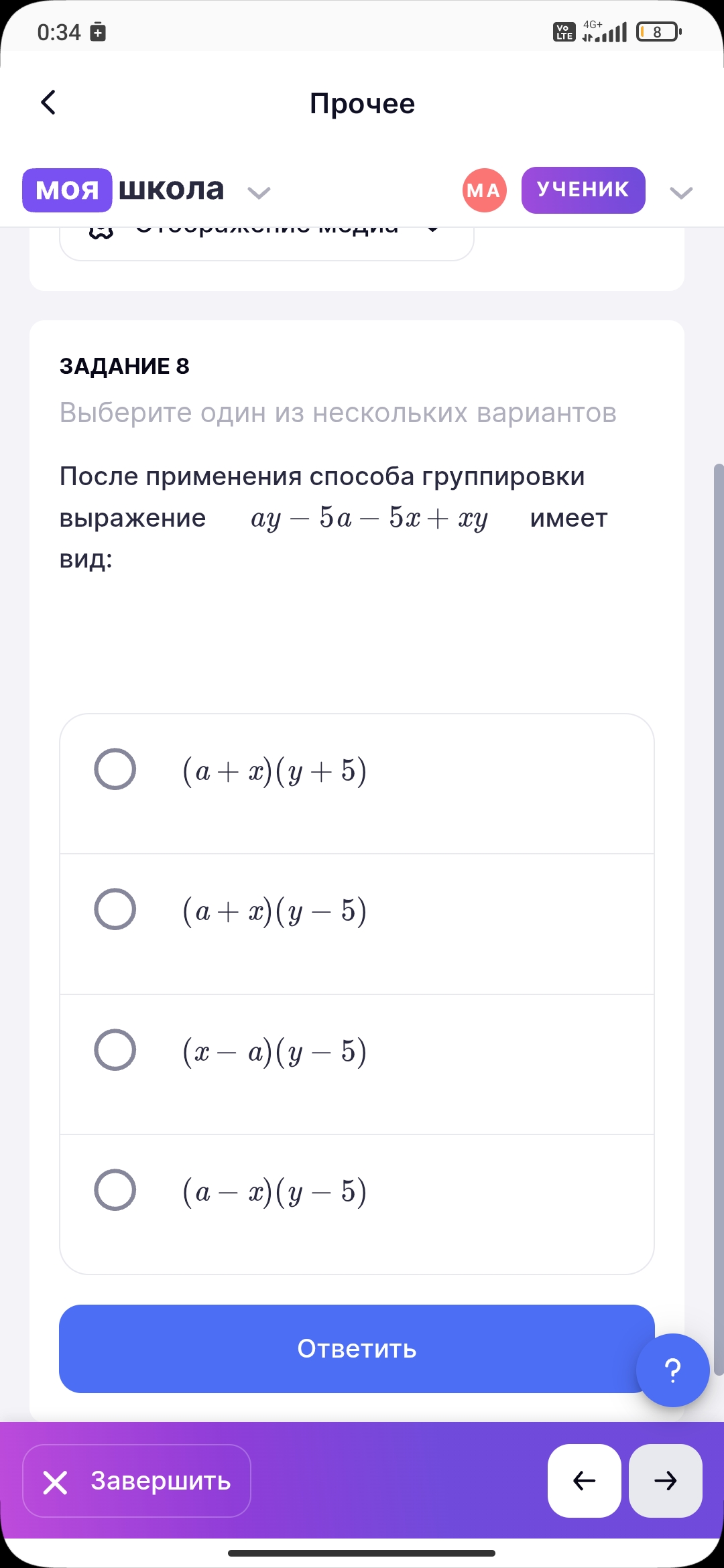
Task: Open the Ученик role menu
Action: tap(583, 190)
